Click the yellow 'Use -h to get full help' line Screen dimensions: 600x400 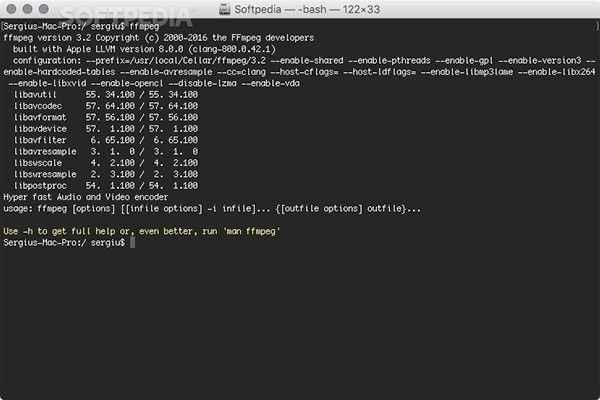(142, 231)
